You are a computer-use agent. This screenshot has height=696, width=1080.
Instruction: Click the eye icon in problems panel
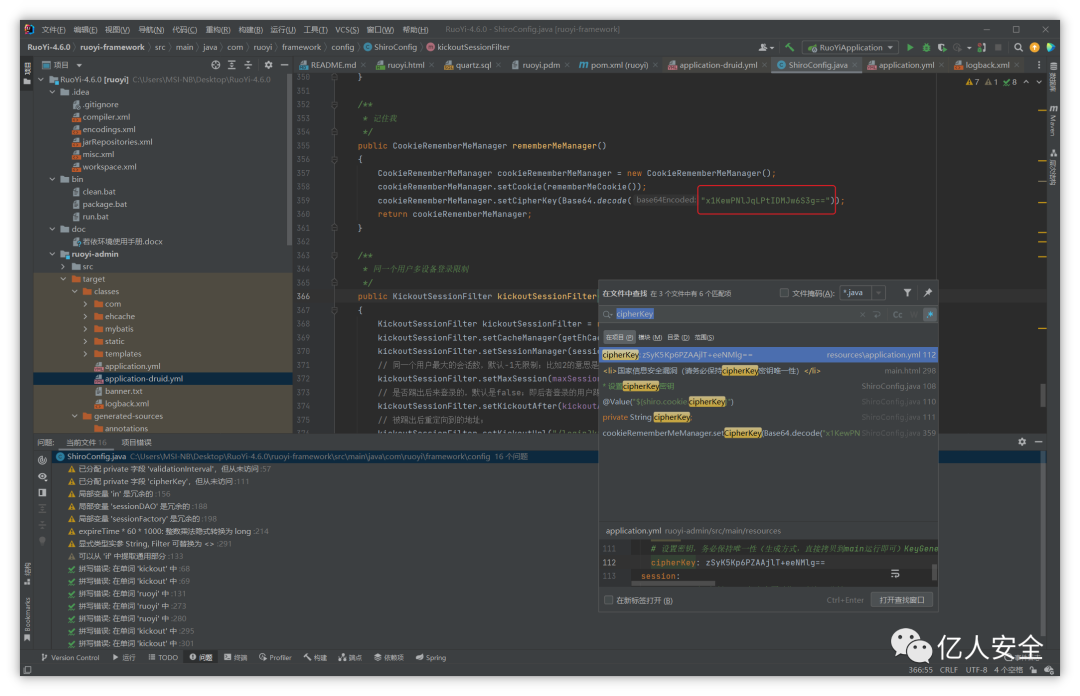tap(42, 476)
